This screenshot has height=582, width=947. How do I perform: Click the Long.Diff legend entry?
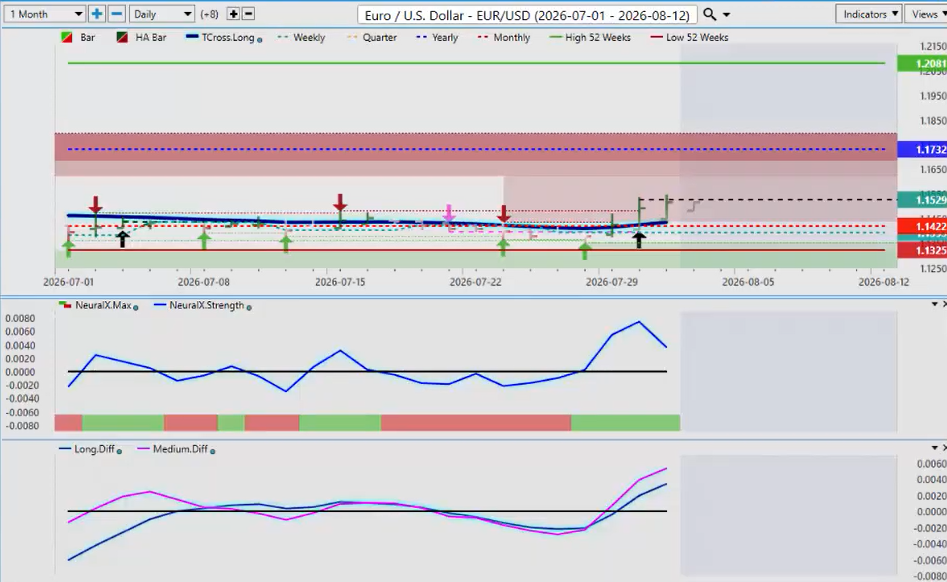tap(87, 449)
